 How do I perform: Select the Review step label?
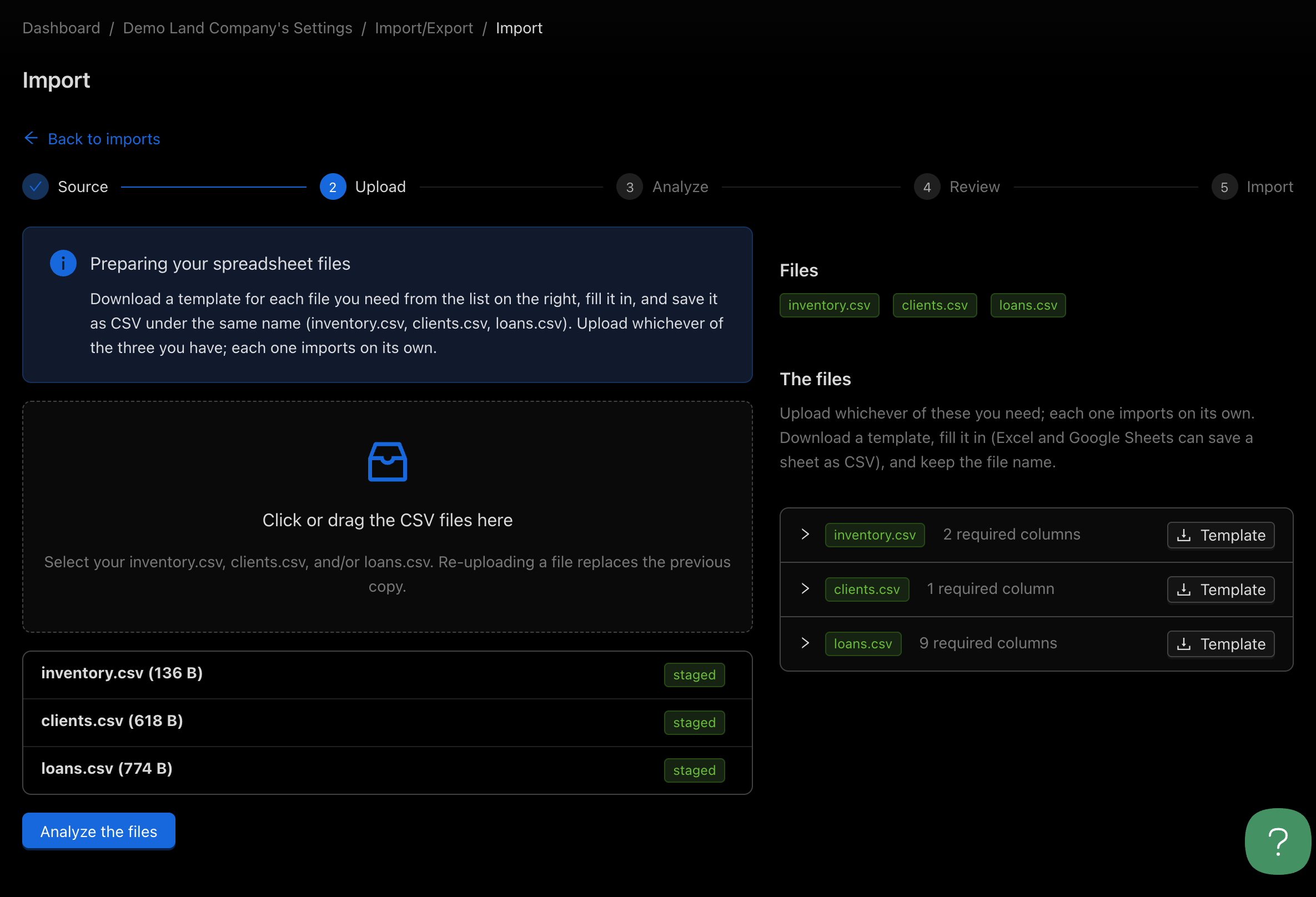point(975,187)
